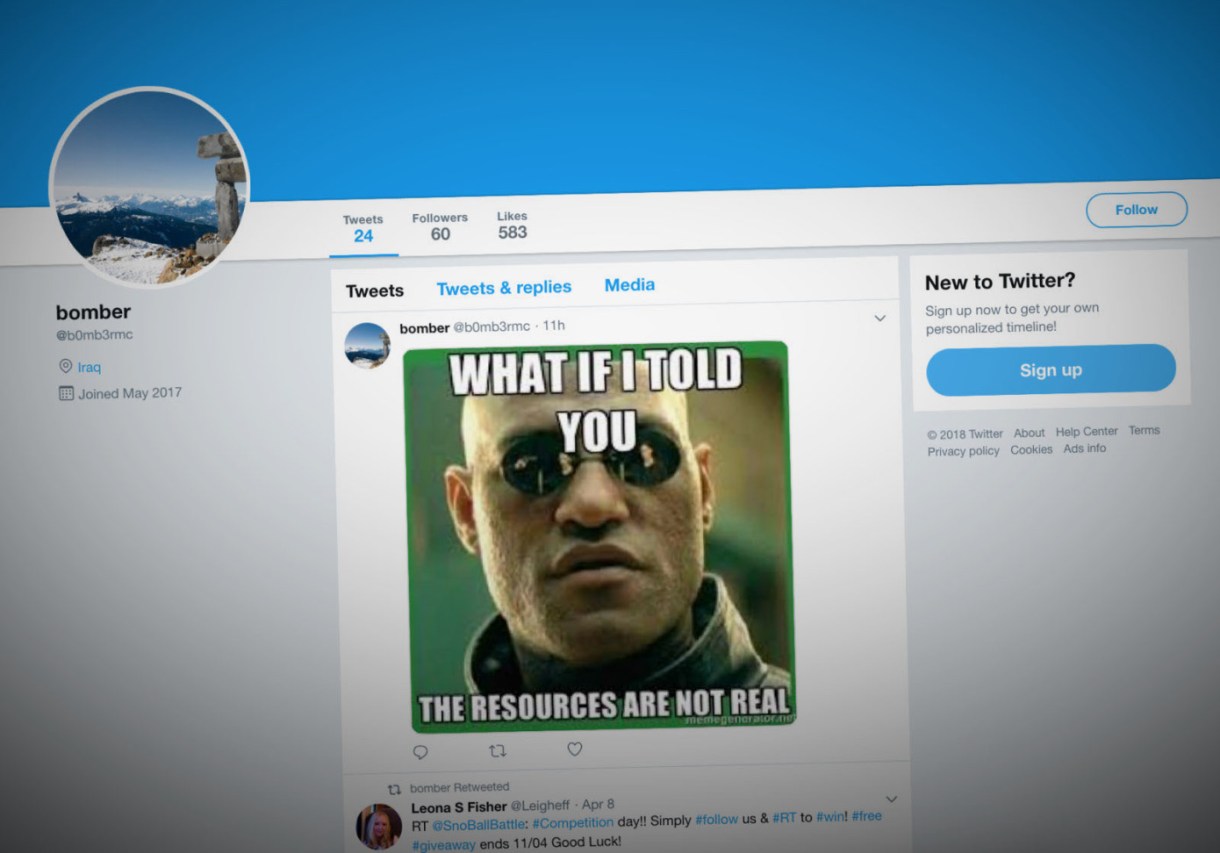View the 60 Followers list
The width and height of the screenshot is (1220, 853).
pyautogui.click(x=440, y=227)
